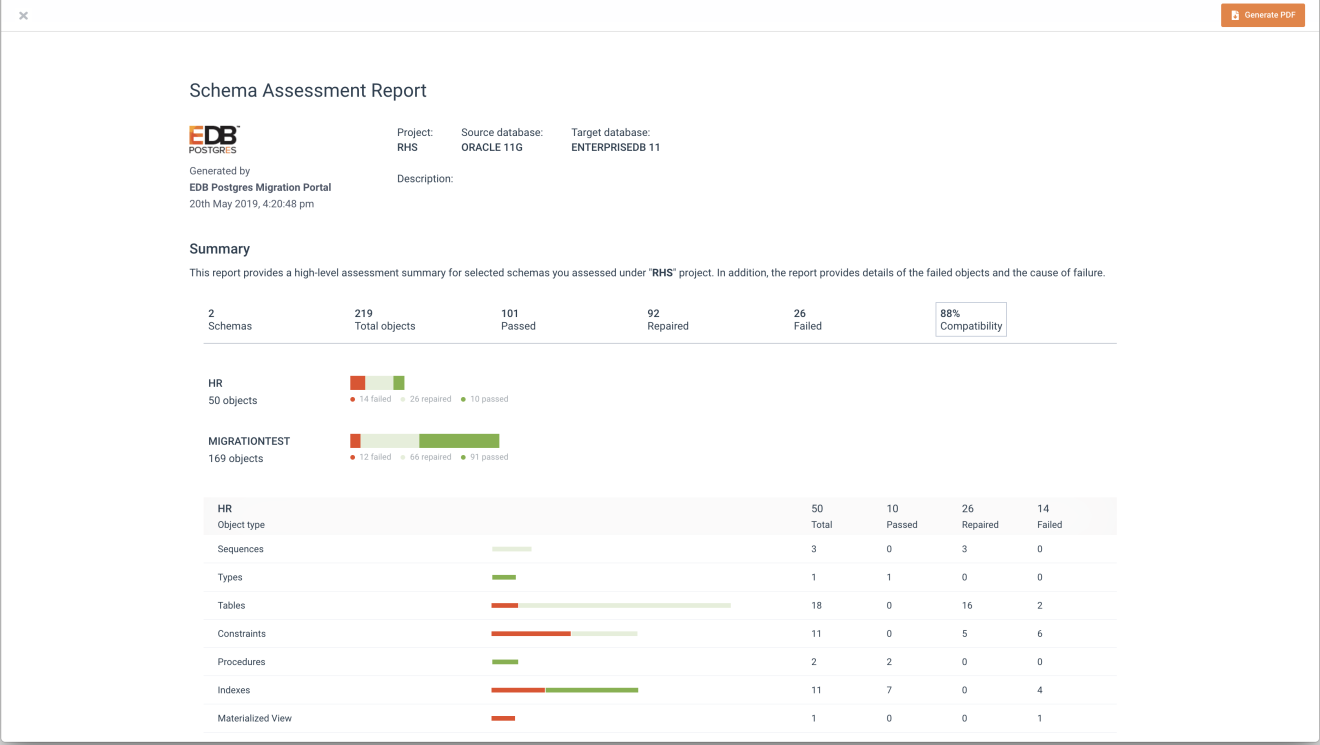The height and width of the screenshot is (745, 1320).
Task: Click the 2 Schemas summary stat
Action: 230,320
